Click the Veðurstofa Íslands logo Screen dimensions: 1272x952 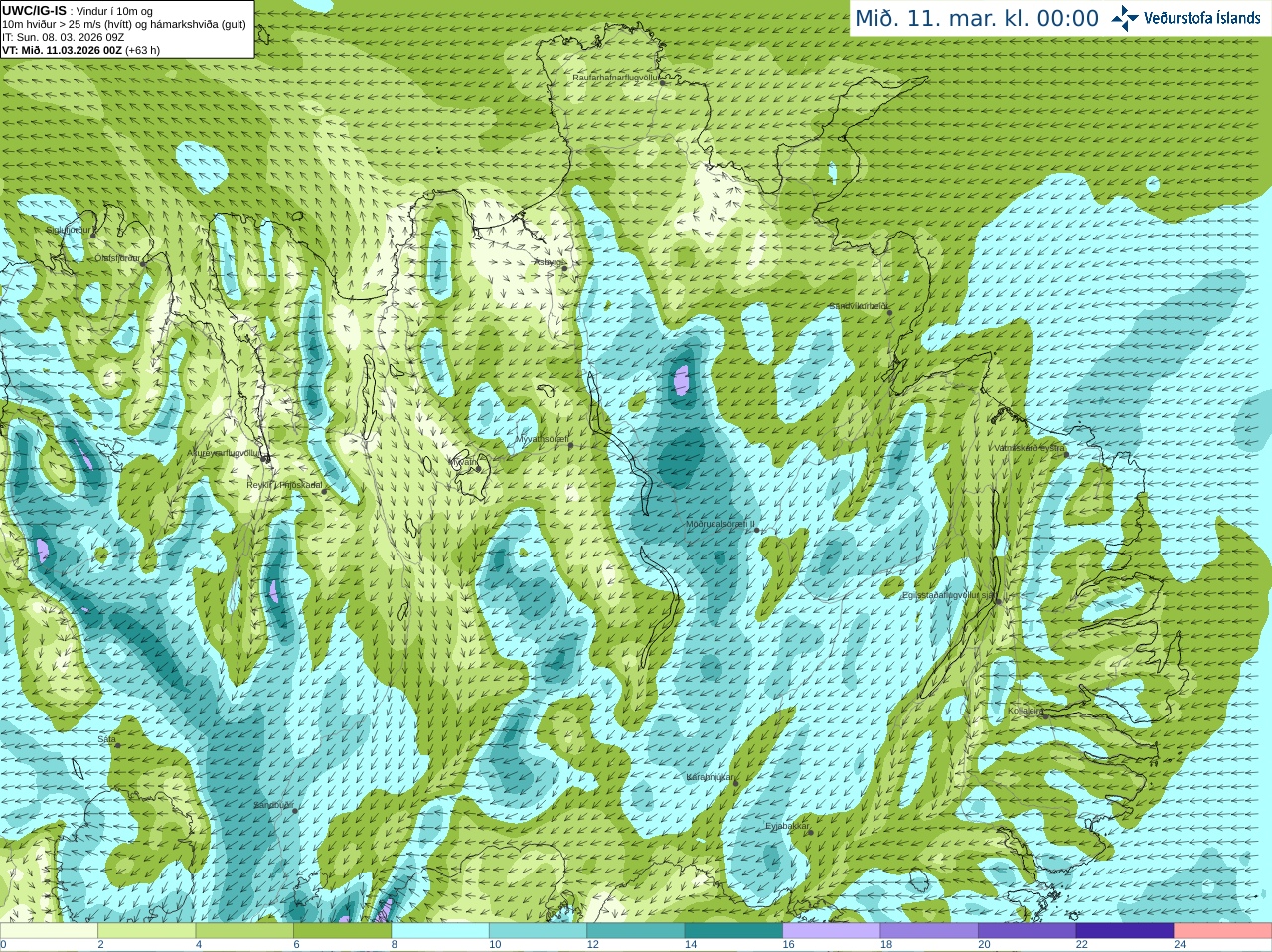click(x=1186, y=18)
